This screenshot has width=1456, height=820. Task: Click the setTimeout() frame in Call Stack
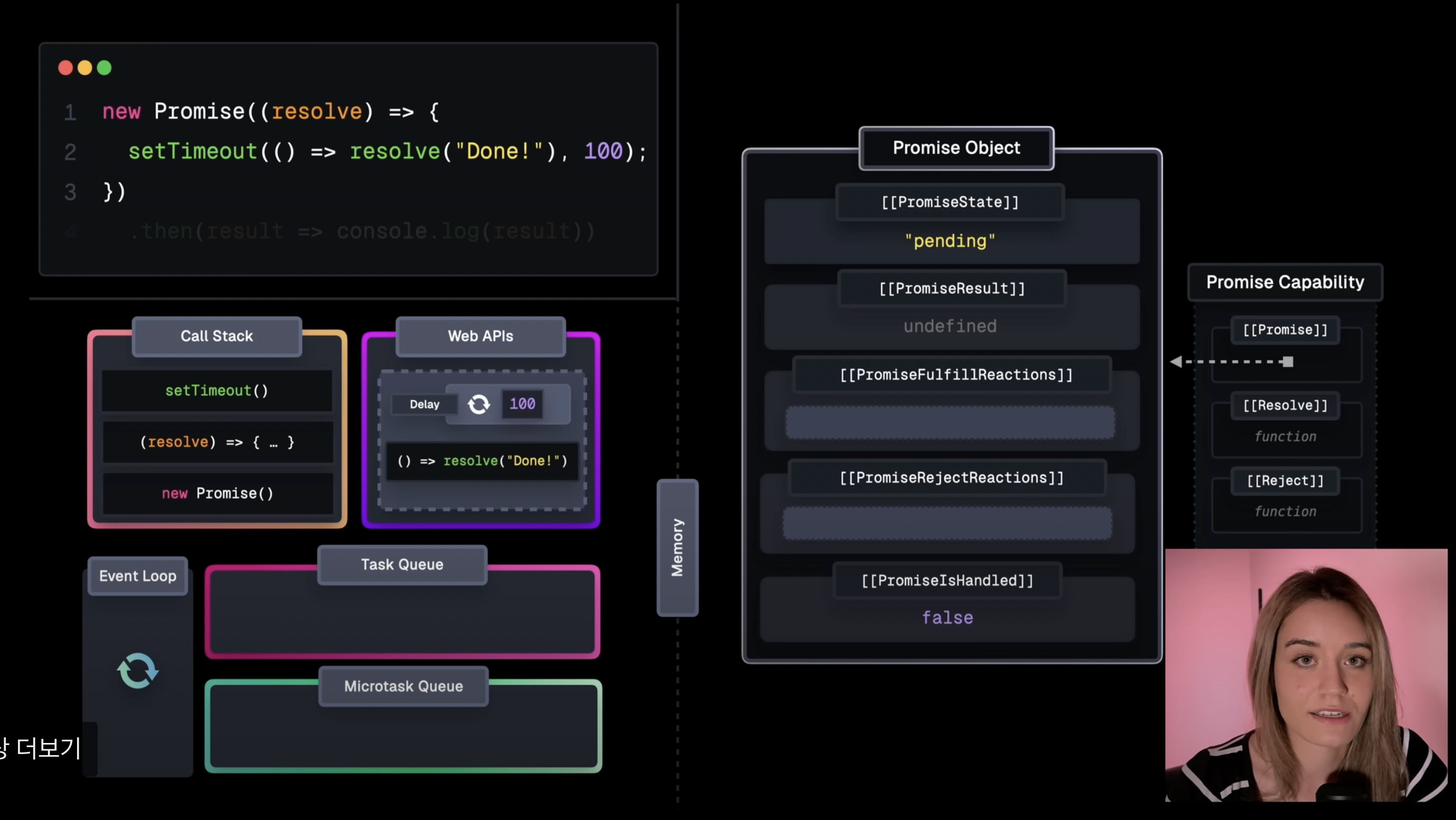216,390
